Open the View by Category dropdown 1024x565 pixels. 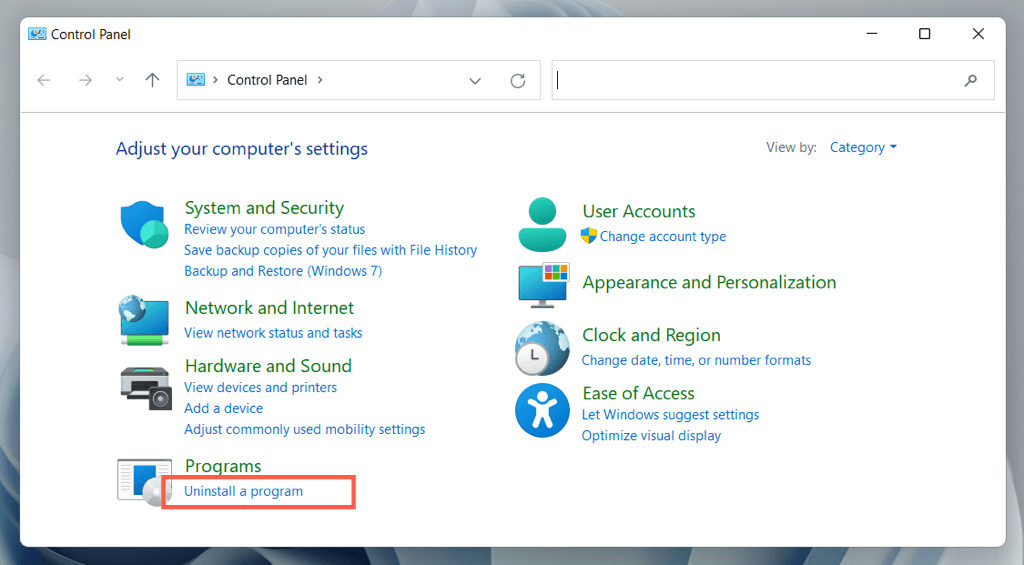[x=863, y=148]
